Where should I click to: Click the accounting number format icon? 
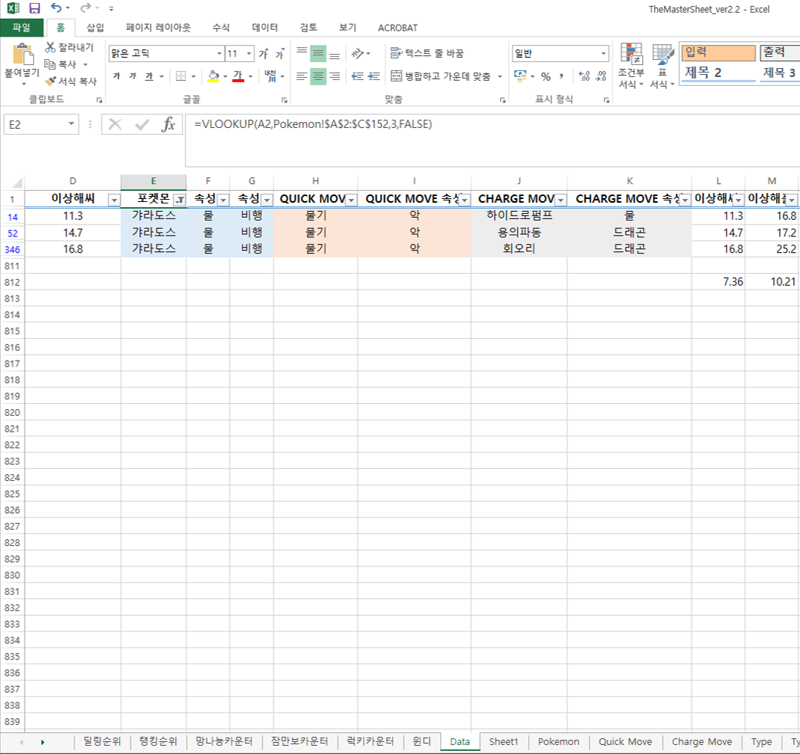pos(520,76)
